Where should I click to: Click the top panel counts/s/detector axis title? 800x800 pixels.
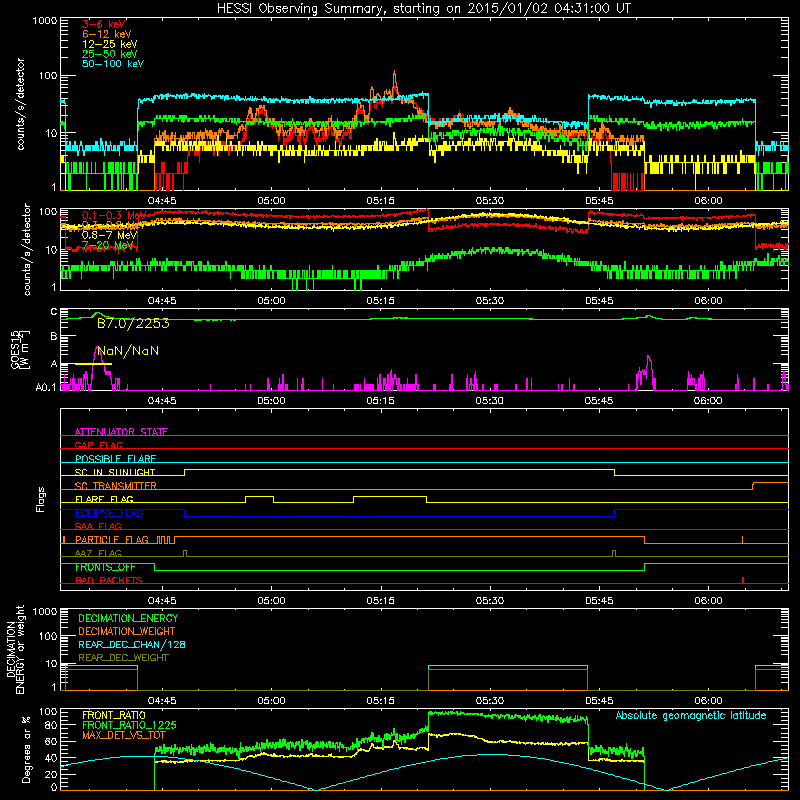click(20, 104)
